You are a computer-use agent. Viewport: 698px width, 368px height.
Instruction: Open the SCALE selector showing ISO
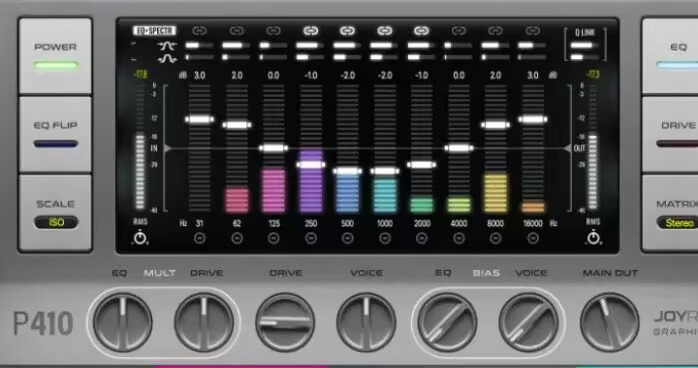(56, 222)
